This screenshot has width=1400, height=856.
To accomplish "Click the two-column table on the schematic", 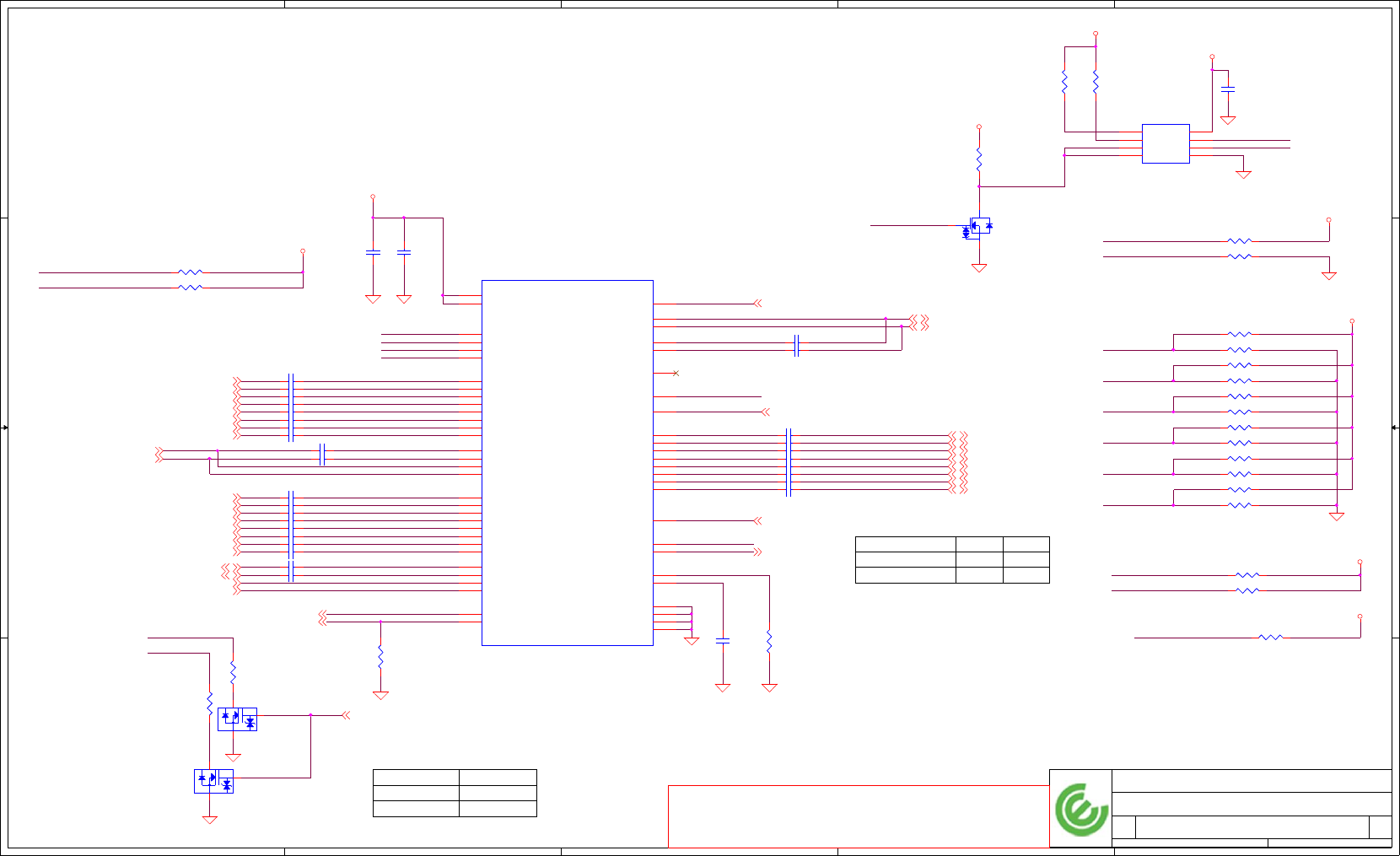I will point(455,793).
